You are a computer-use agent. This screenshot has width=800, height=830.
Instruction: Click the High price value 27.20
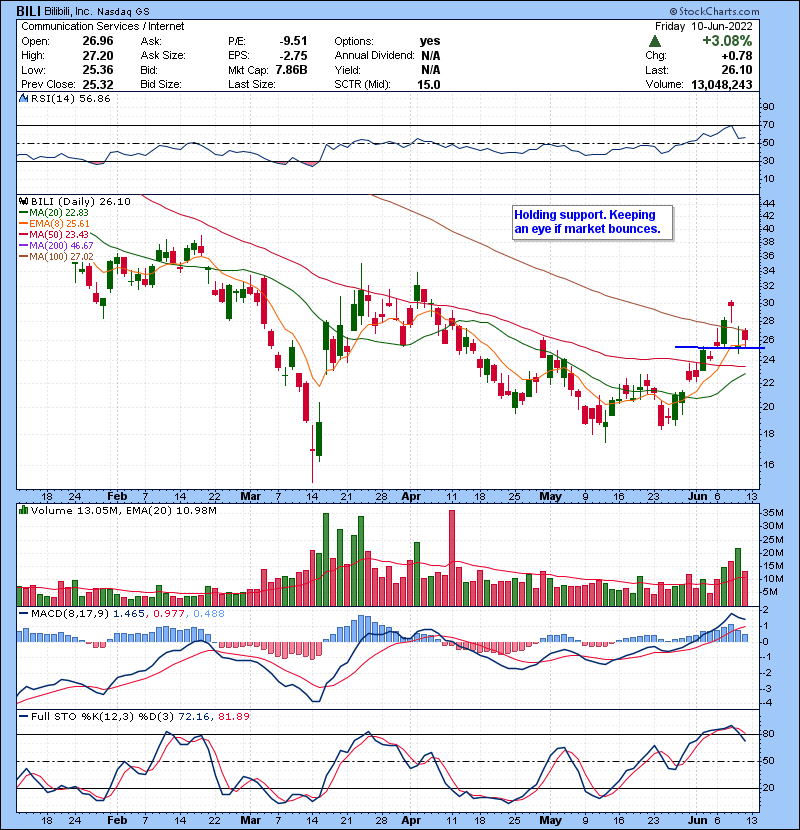98,56
